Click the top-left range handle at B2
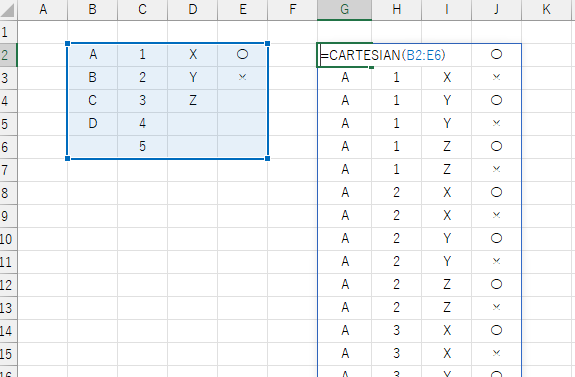 67,44
